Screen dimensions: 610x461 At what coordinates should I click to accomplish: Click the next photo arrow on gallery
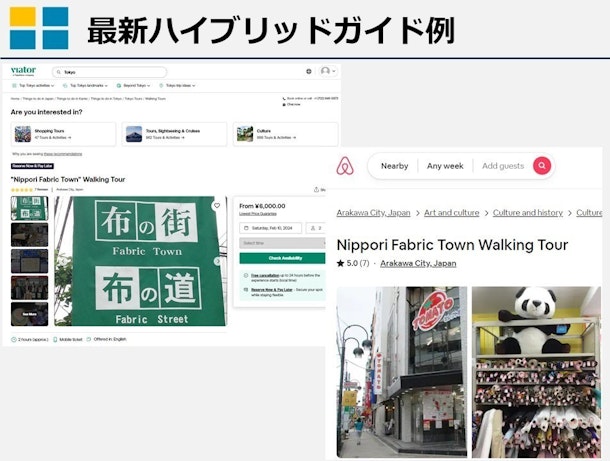click(218, 261)
